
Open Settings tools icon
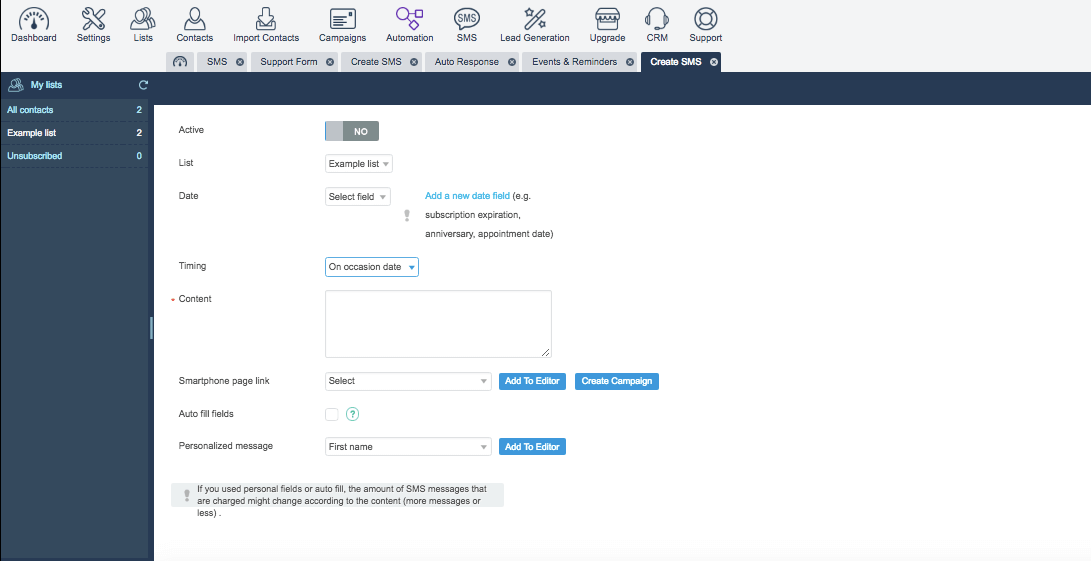(93, 19)
